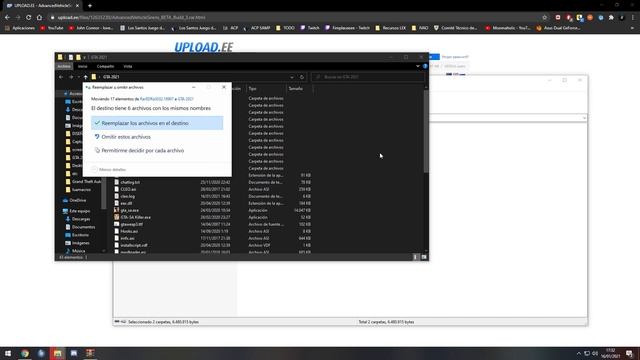This screenshot has height=360, width=640.
Task: Focus the Explorer search box
Action: pos(367,77)
